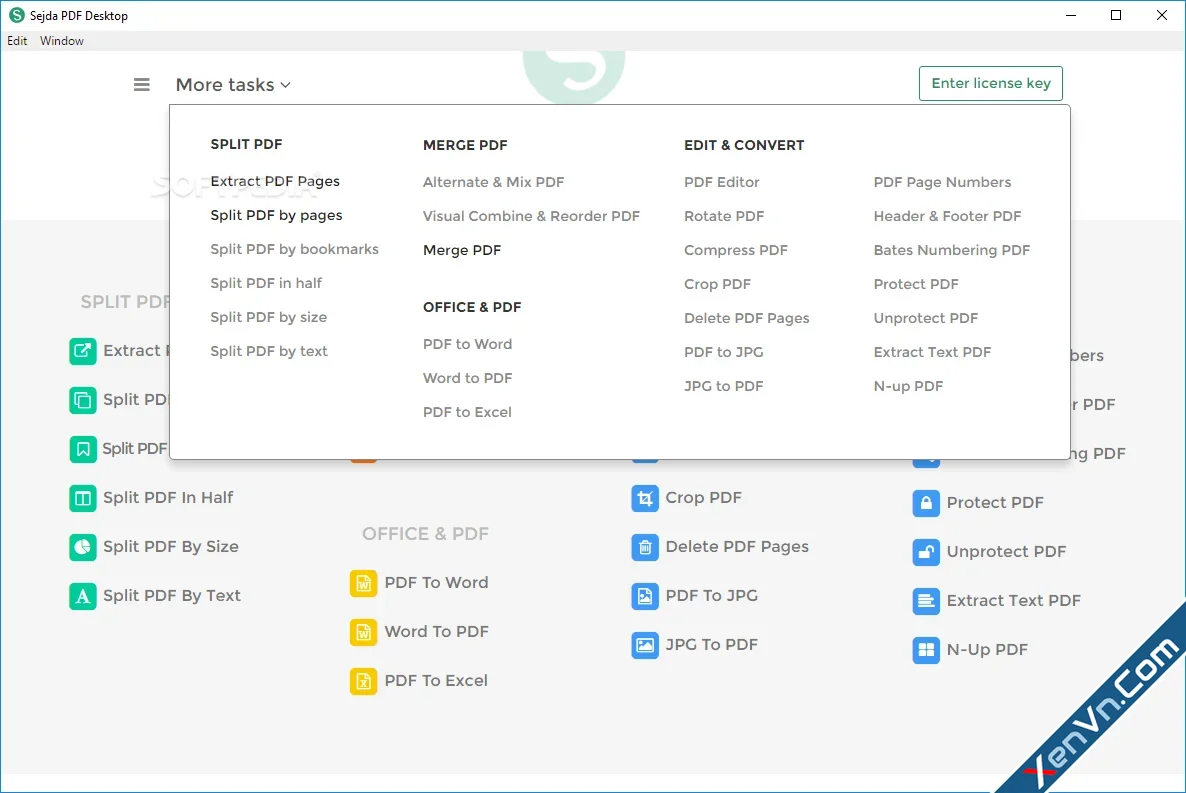Choose Split PDF by text menu entry
This screenshot has height=793, width=1186.
(269, 351)
